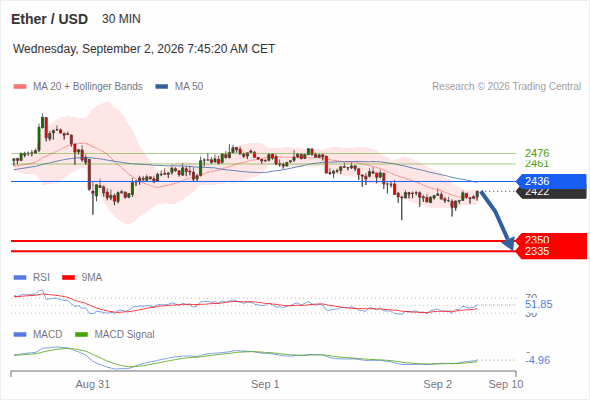Screen dimensions: 590x400
Task: Click the 9MA red legend swatch
Action: [68, 278]
